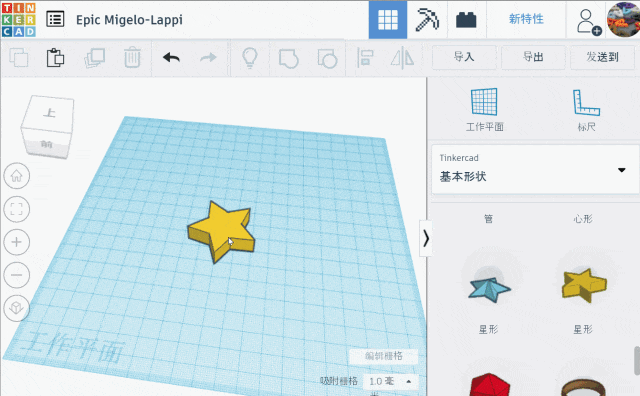Viewport: 640px width, 396px height.
Task: Click the 导入 import button
Action: click(464, 57)
